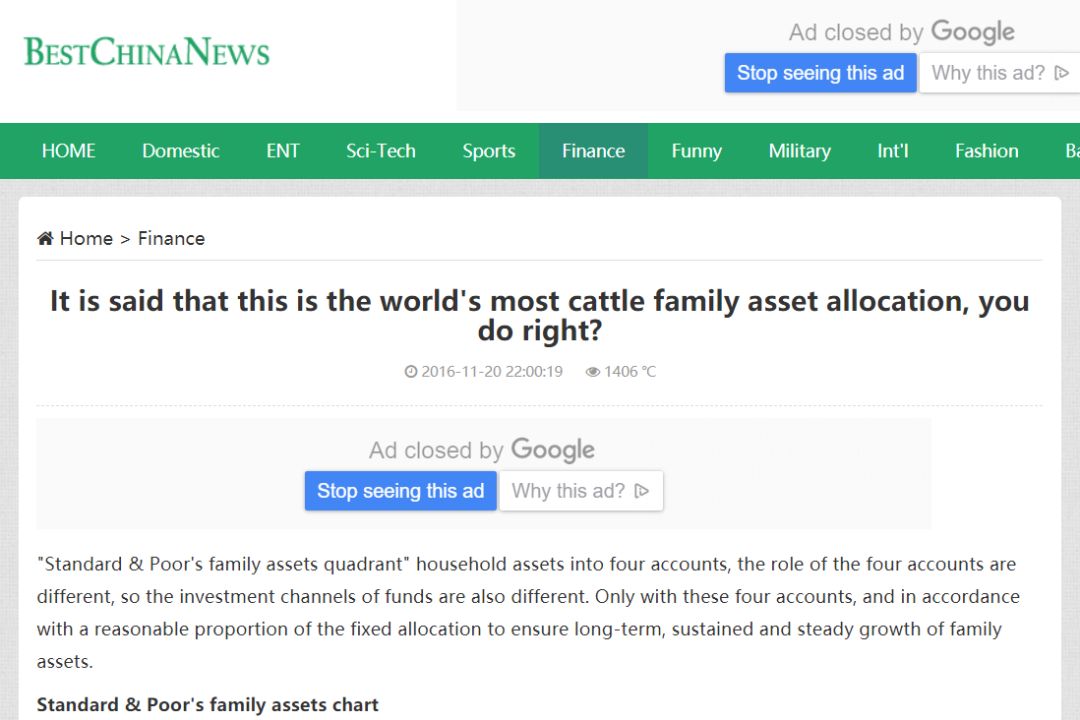Follow the Finance breadcrumb link

(x=171, y=238)
